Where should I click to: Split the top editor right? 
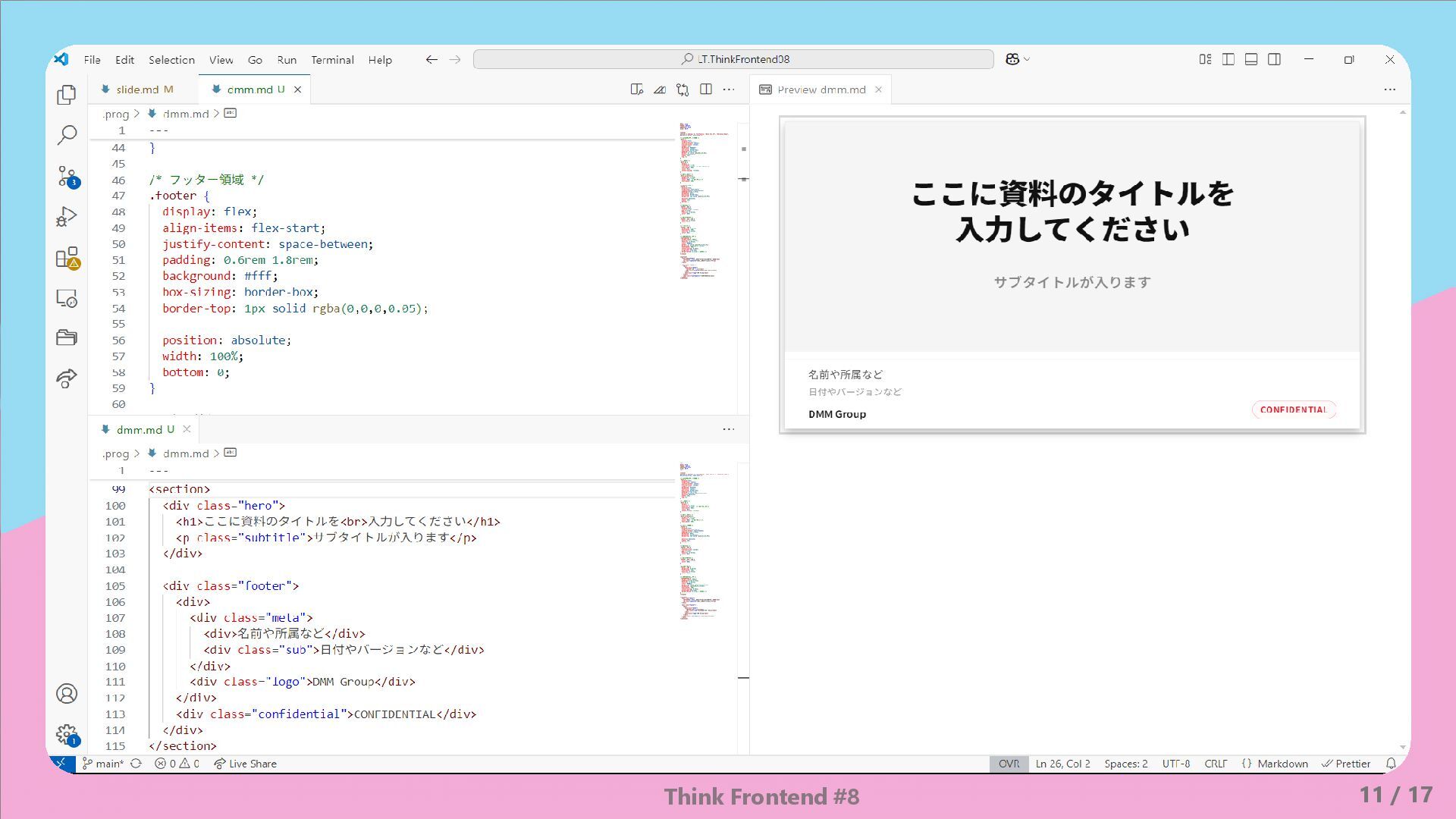[x=706, y=89]
